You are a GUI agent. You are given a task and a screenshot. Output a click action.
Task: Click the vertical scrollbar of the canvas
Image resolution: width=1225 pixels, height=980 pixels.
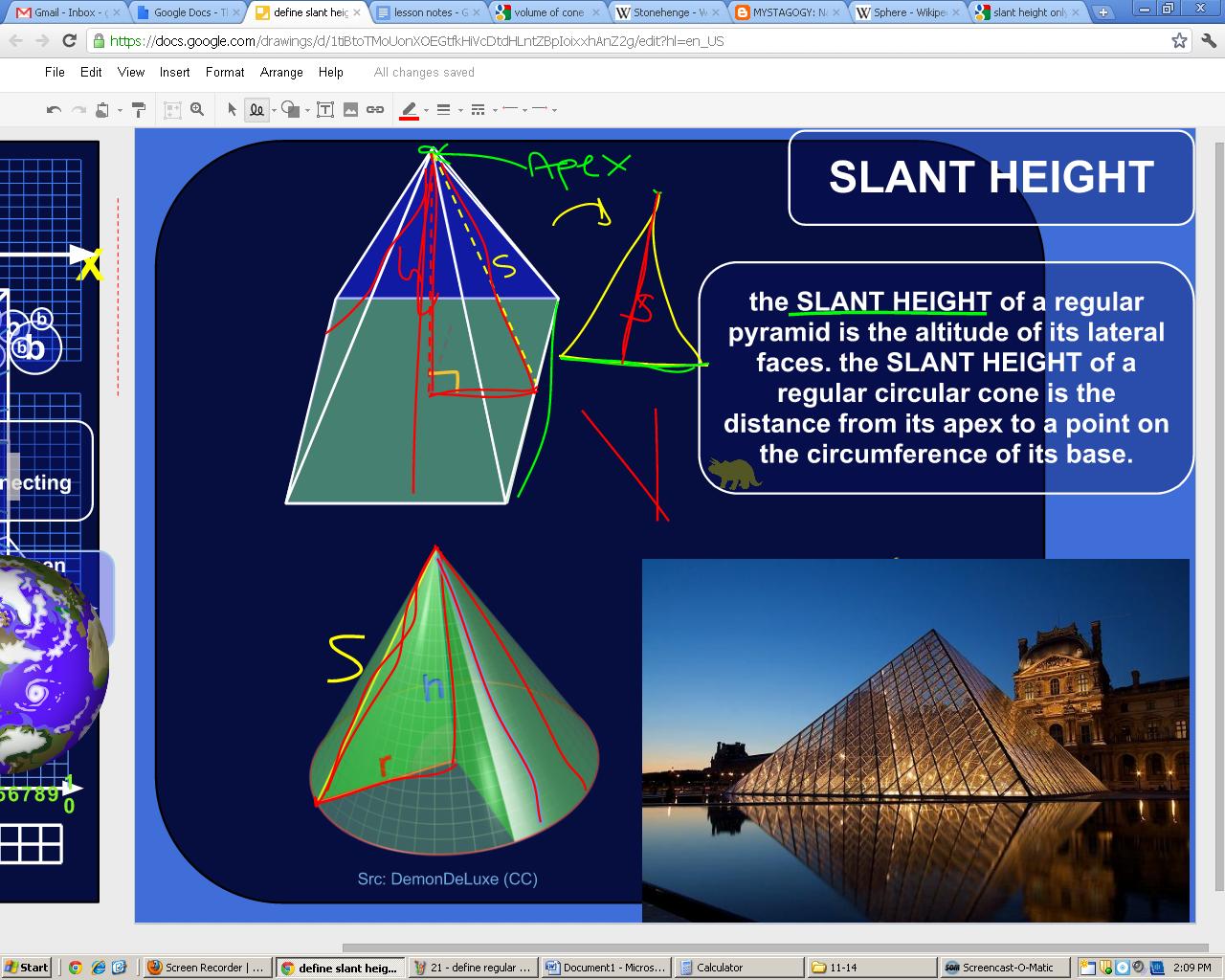[1219, 517]
